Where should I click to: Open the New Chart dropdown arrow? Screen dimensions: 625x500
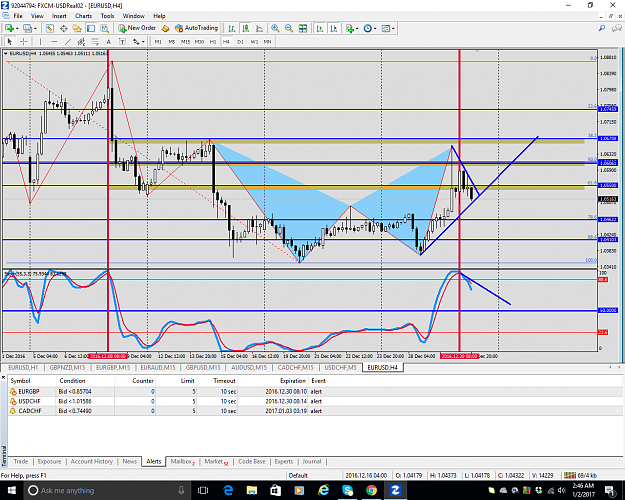pos(17,29)
